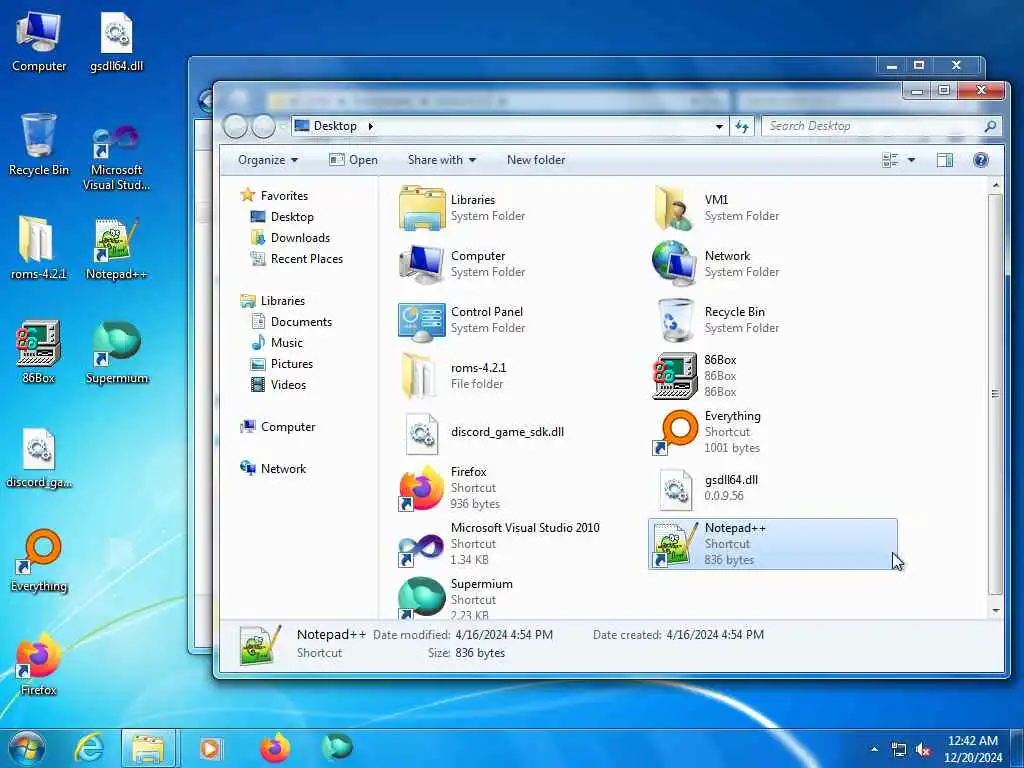Click the Supermium desktop shortcut
Viewport: 1024px width, 768px height.
click(x=116, y=353)
